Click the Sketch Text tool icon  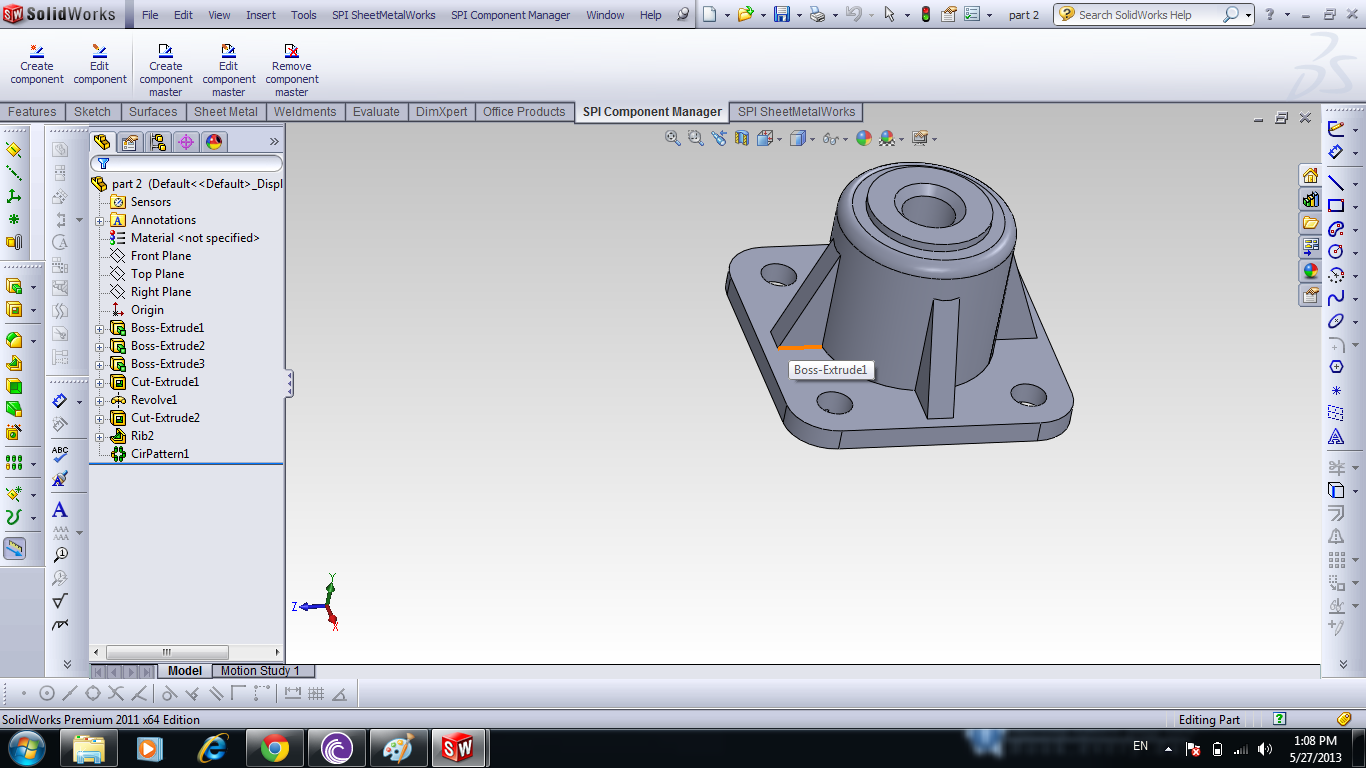coord(1336,437)
